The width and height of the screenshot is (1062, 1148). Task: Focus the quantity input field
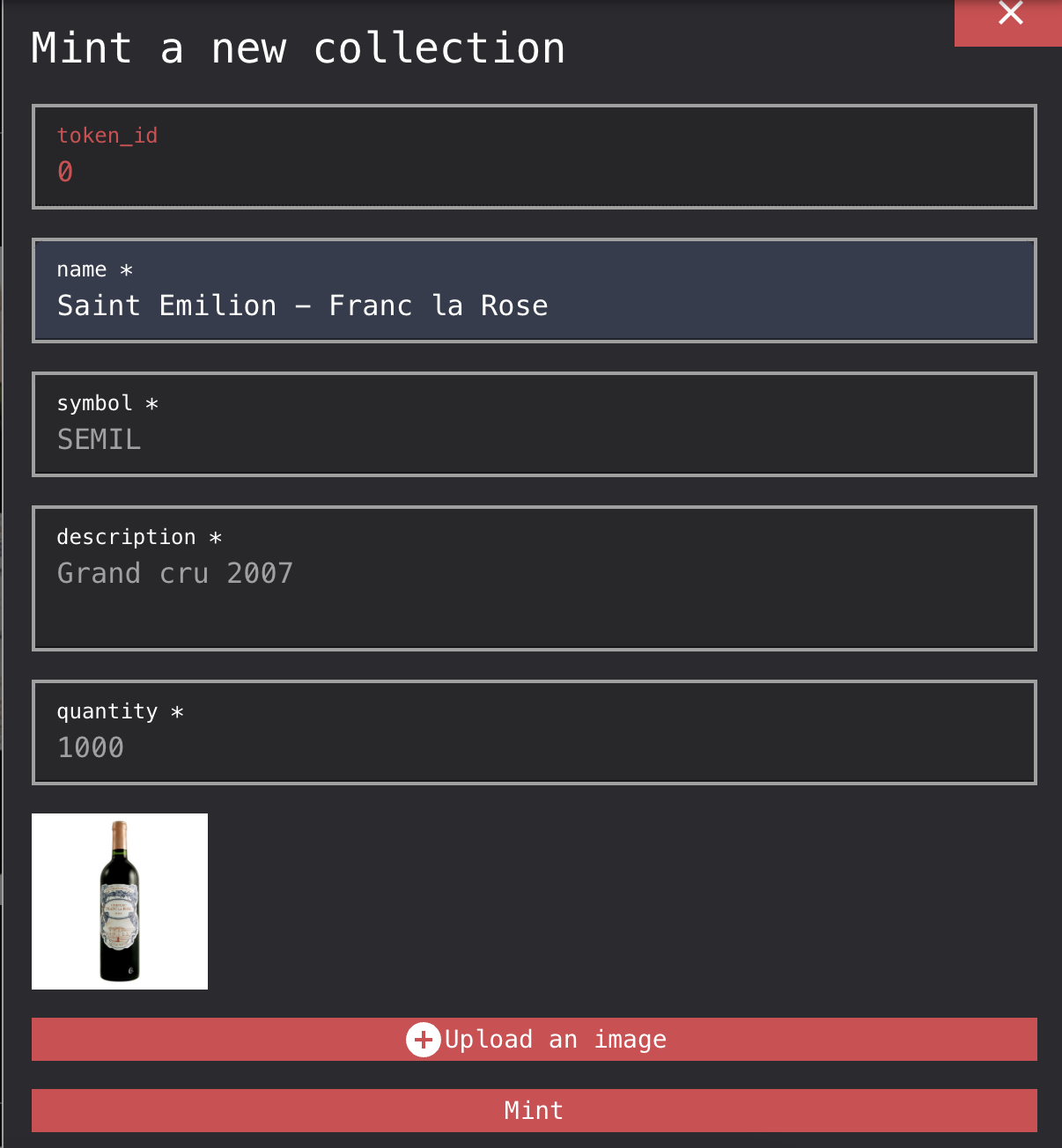534,747
